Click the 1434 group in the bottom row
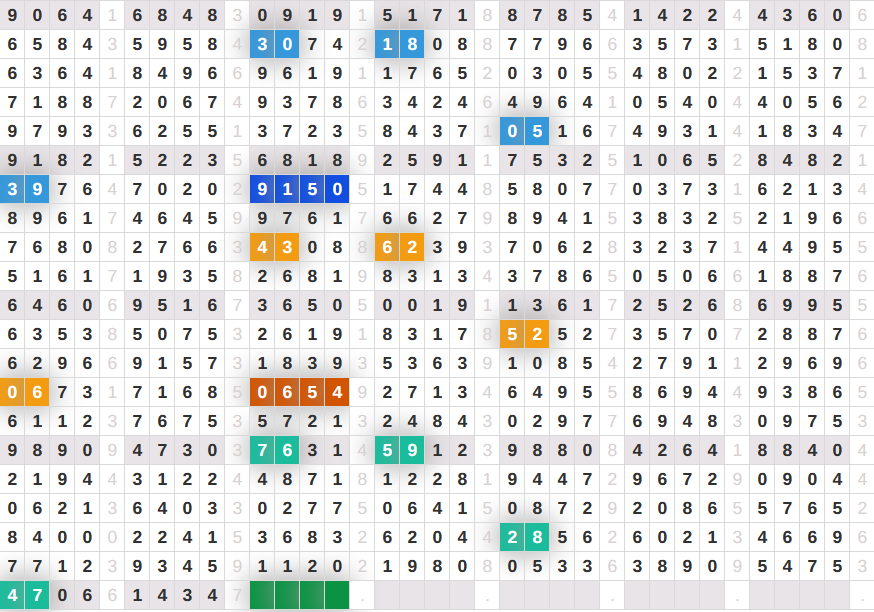The height and width of the screenshot is (612, 874). [x=174, y=595]
